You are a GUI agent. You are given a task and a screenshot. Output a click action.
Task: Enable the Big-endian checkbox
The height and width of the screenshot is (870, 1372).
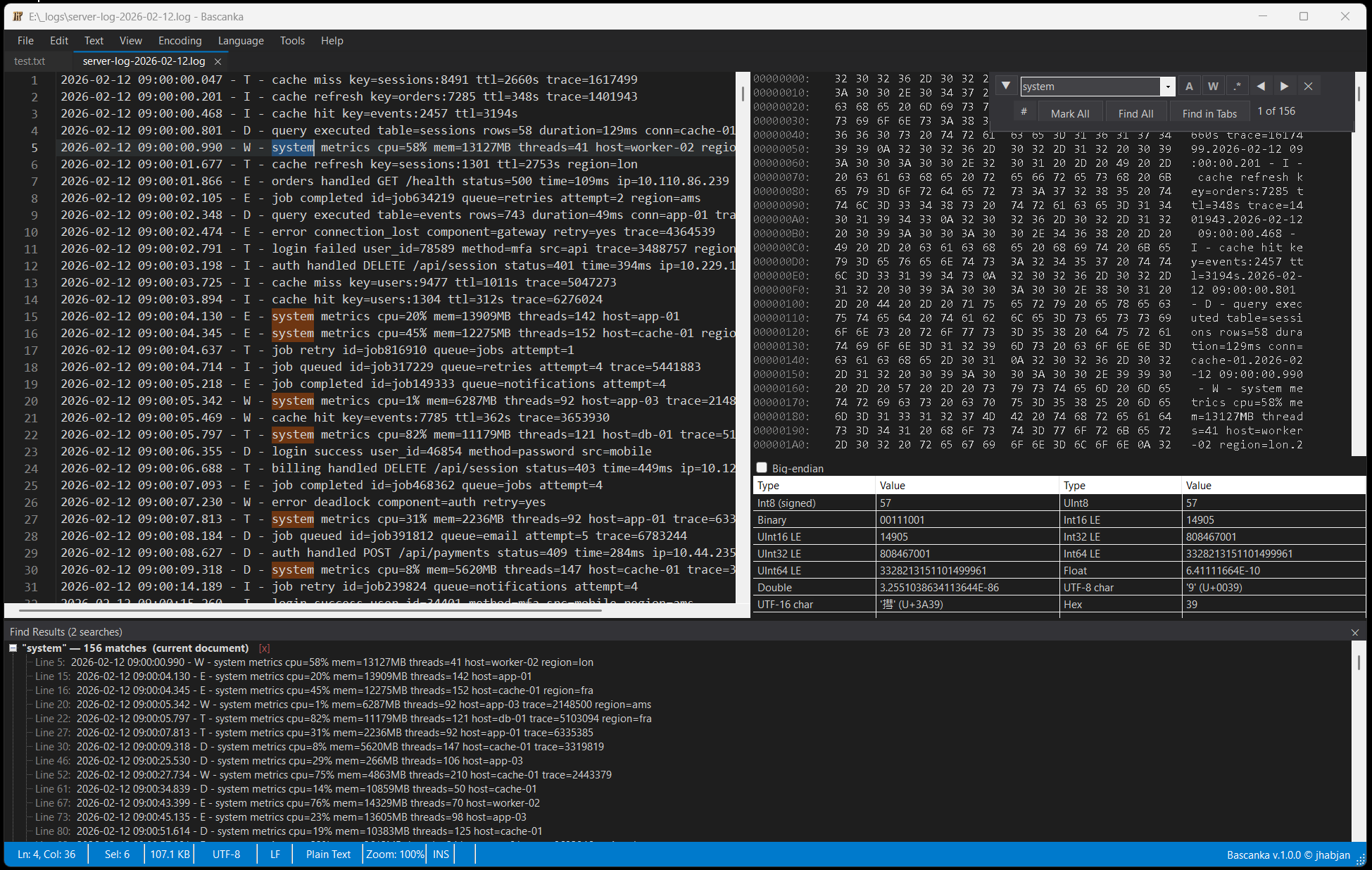762,467
